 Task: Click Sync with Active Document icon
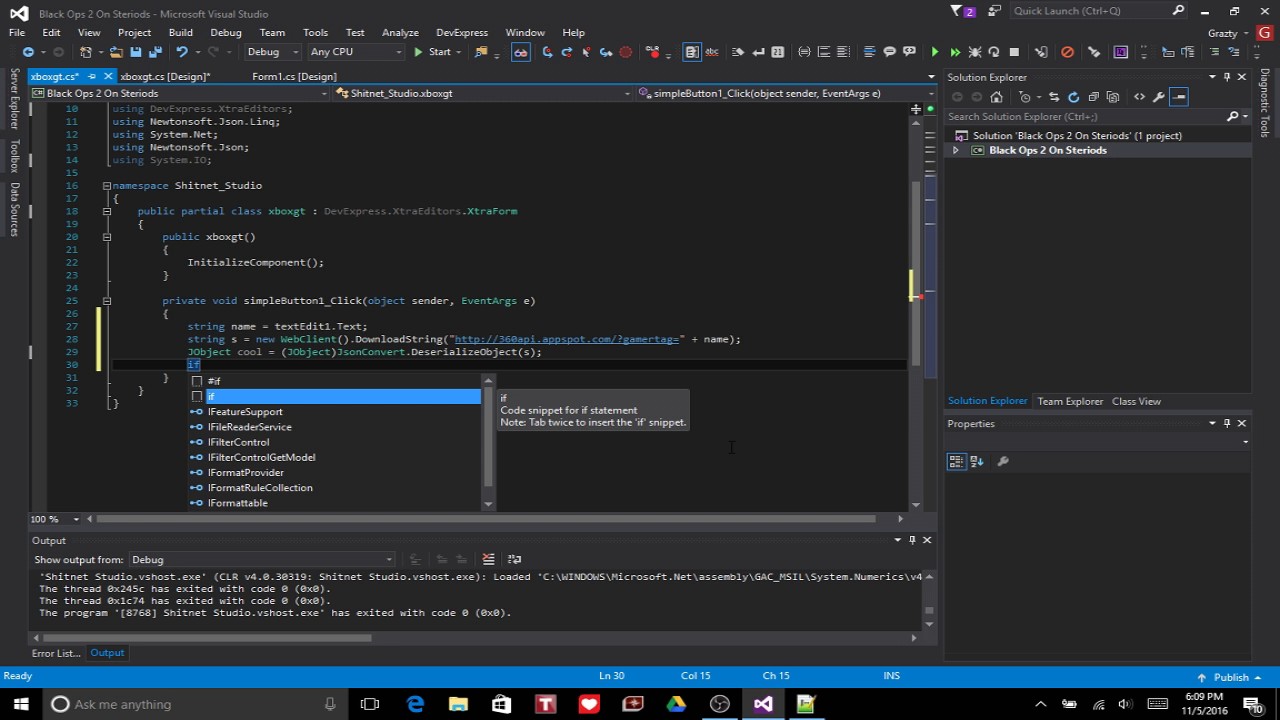tap(1054, 97)
